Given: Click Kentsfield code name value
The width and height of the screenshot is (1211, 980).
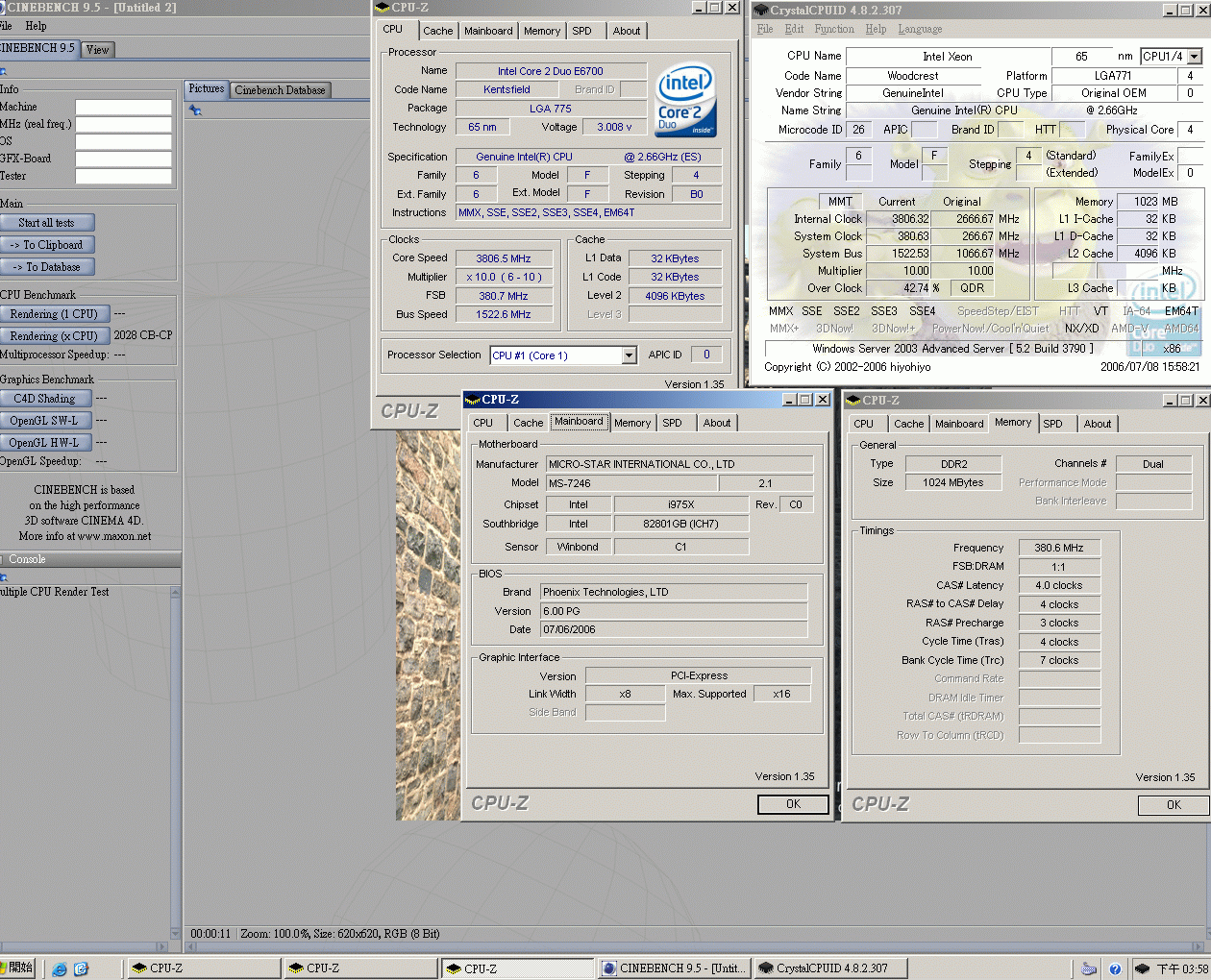Looking at the screenshot, I should [507, 89].
